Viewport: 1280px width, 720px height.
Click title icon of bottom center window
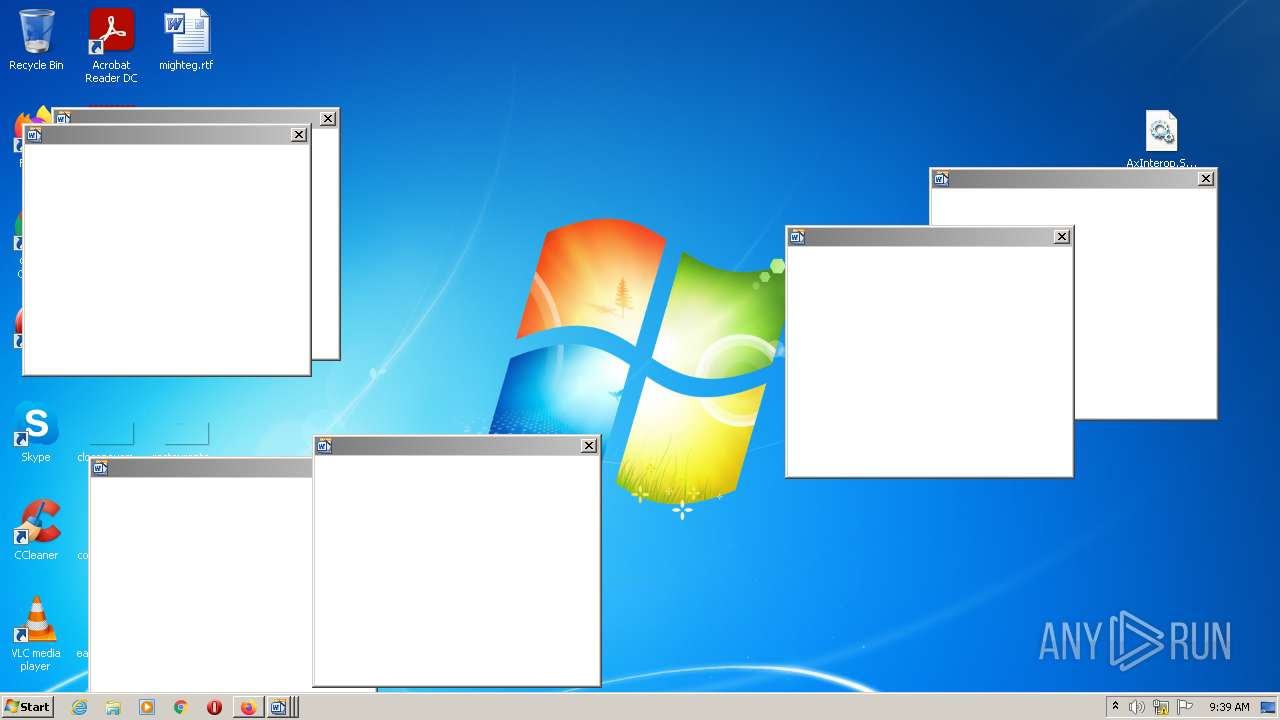coord(324,445)
